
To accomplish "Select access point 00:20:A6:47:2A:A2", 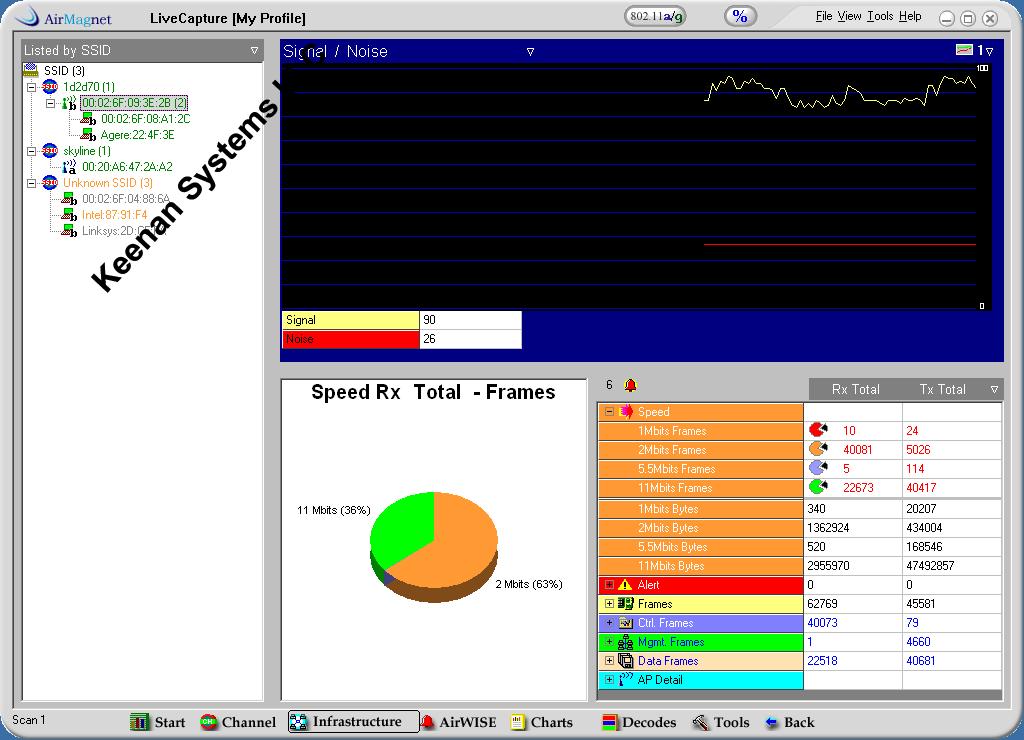I will tap(127, 167).
